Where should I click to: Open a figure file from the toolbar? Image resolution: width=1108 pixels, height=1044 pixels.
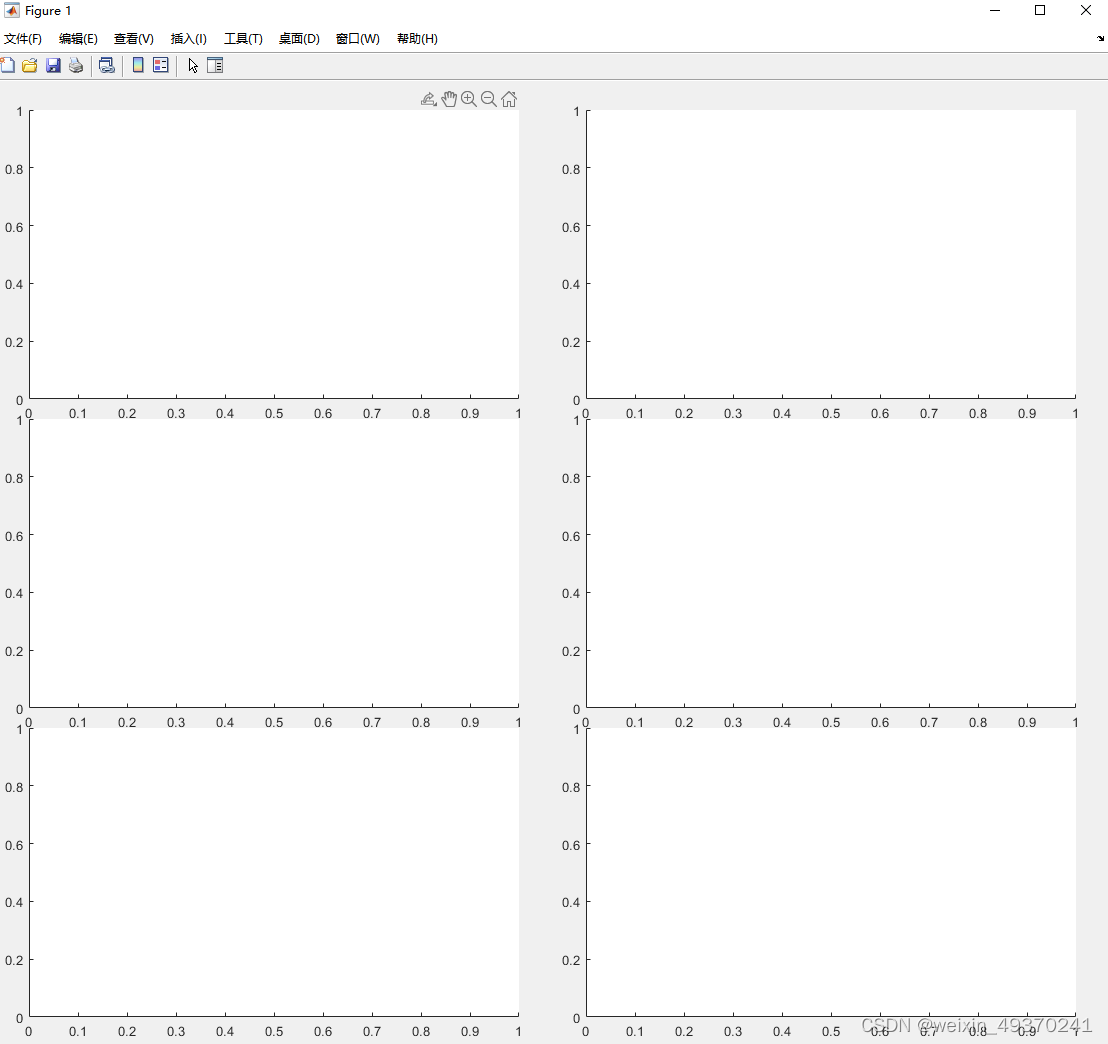pyautogui.click(x=29, y=65)
